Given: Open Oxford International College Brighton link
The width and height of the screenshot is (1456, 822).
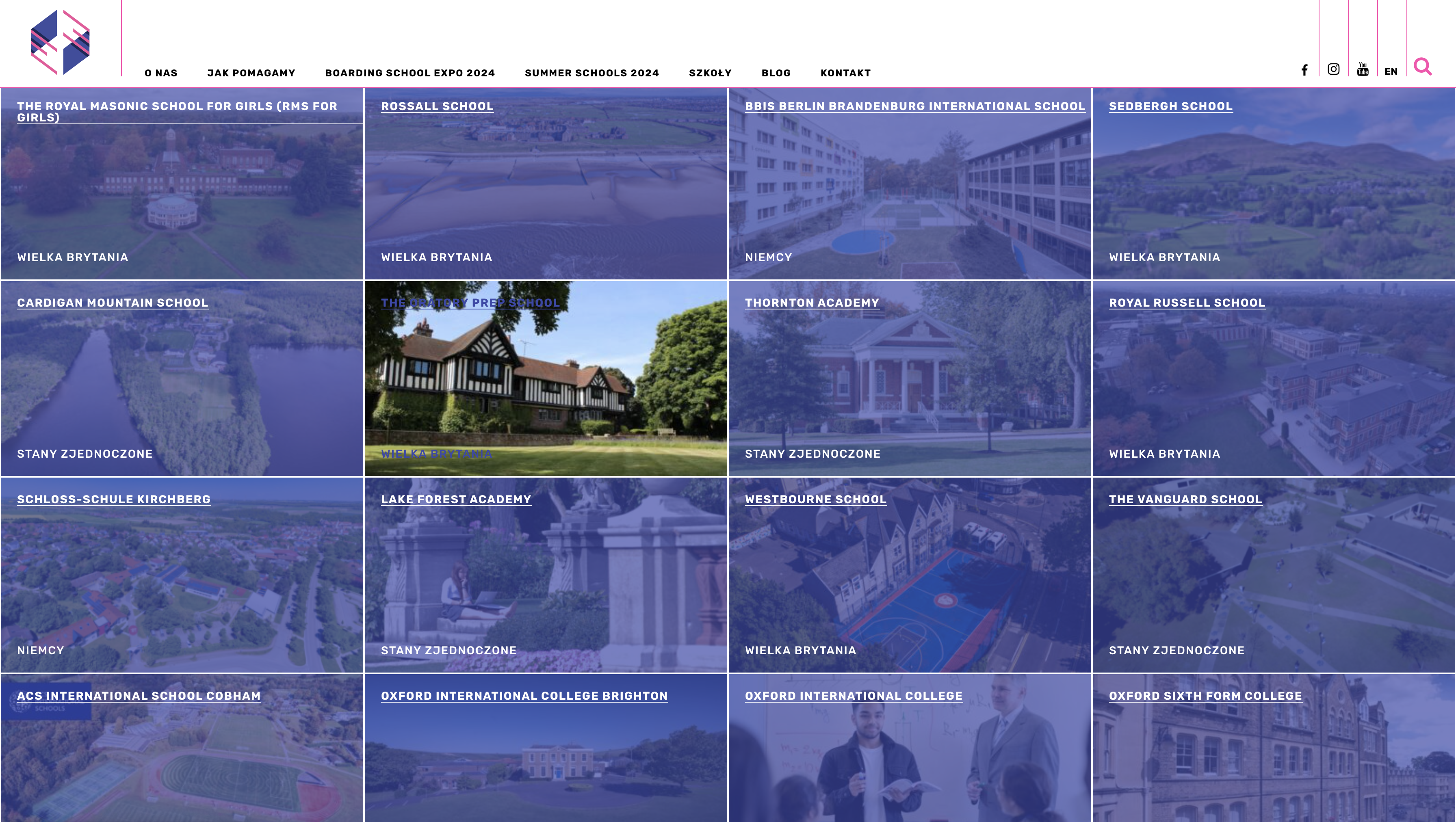Looking at the screenshot, I should (x=524, y=696).
